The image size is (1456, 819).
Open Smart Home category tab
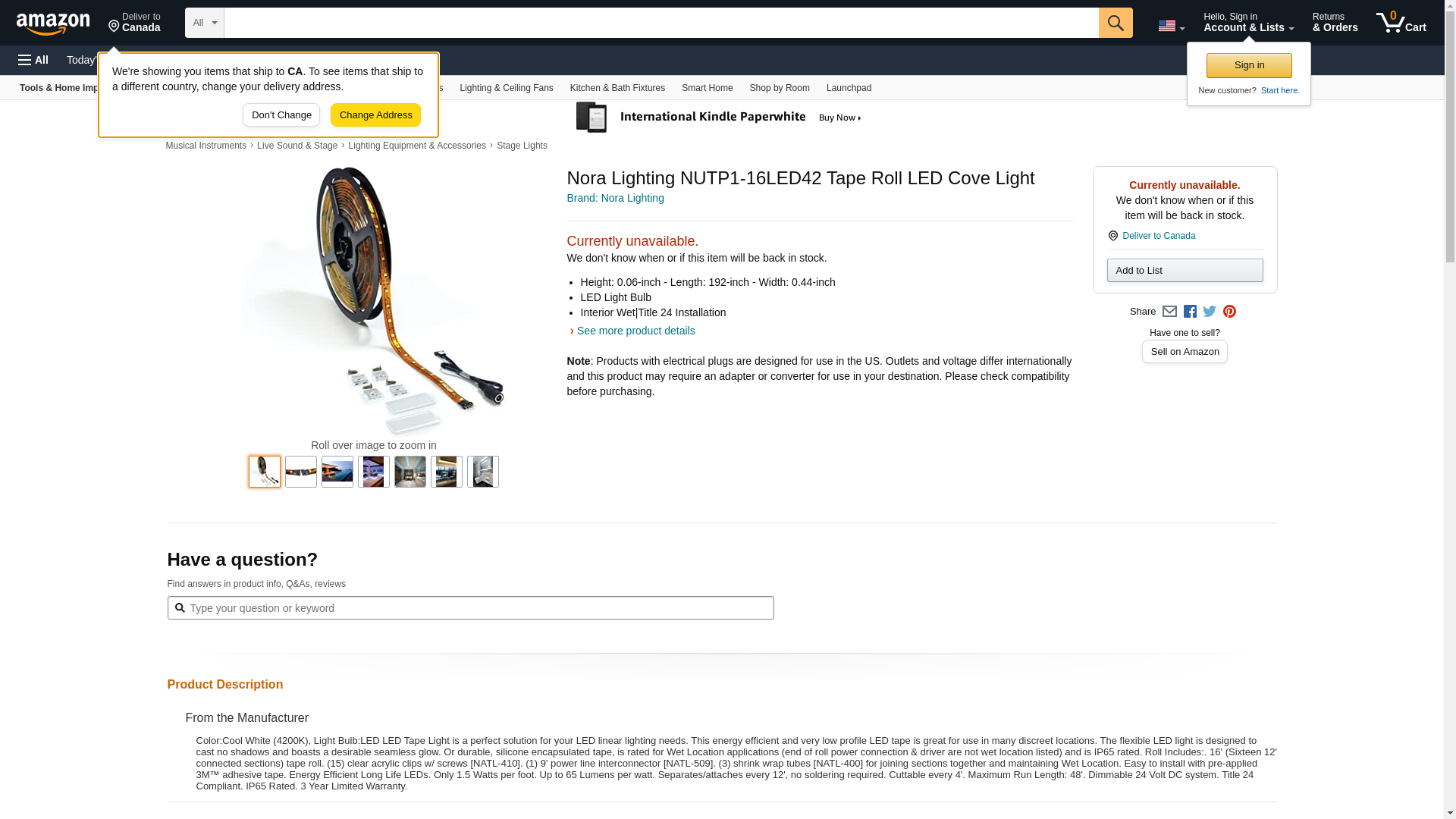(707, 88)
